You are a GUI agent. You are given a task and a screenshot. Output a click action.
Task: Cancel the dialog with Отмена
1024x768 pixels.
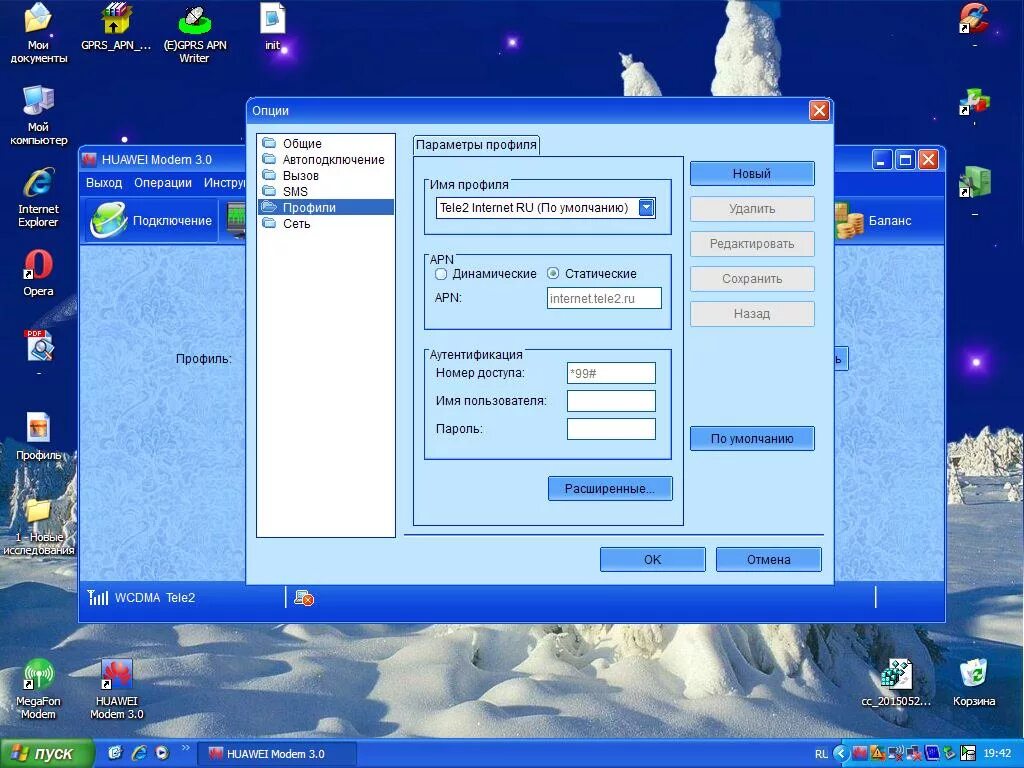[x=769, y=560]
